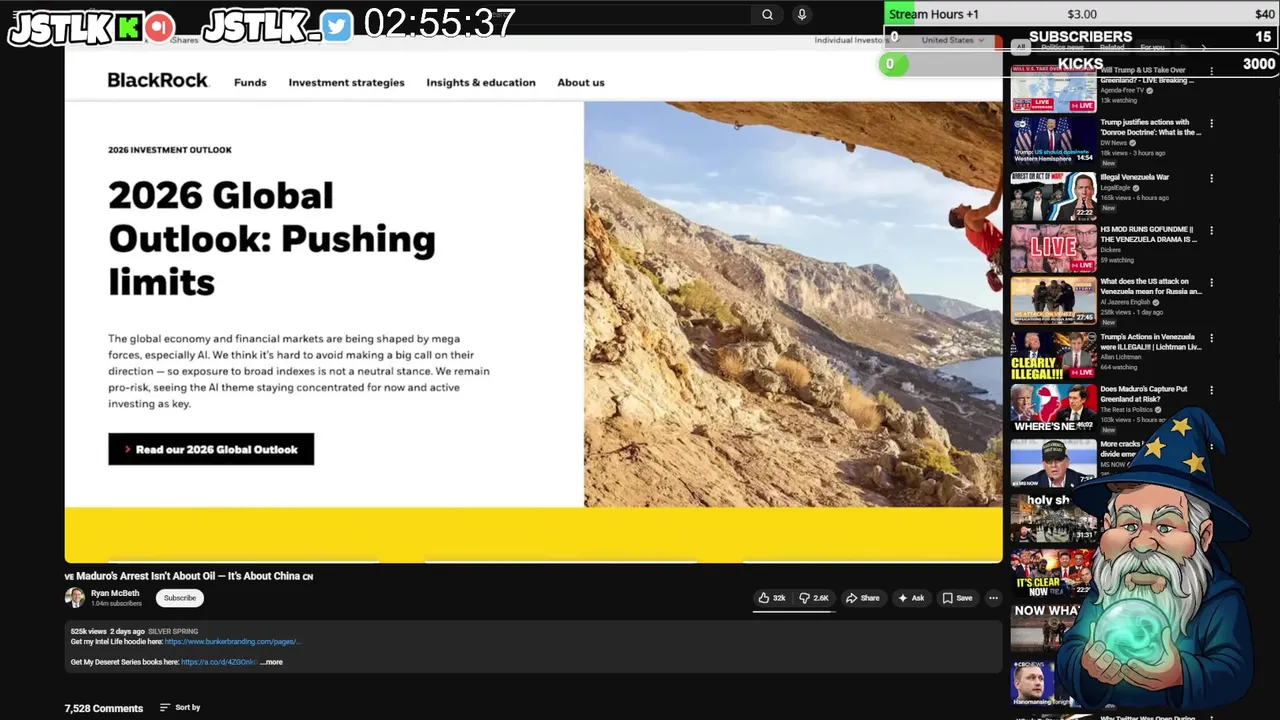Click the dislike thumbs-down 2.6K button
The image size is (1280, 720).
814,598
